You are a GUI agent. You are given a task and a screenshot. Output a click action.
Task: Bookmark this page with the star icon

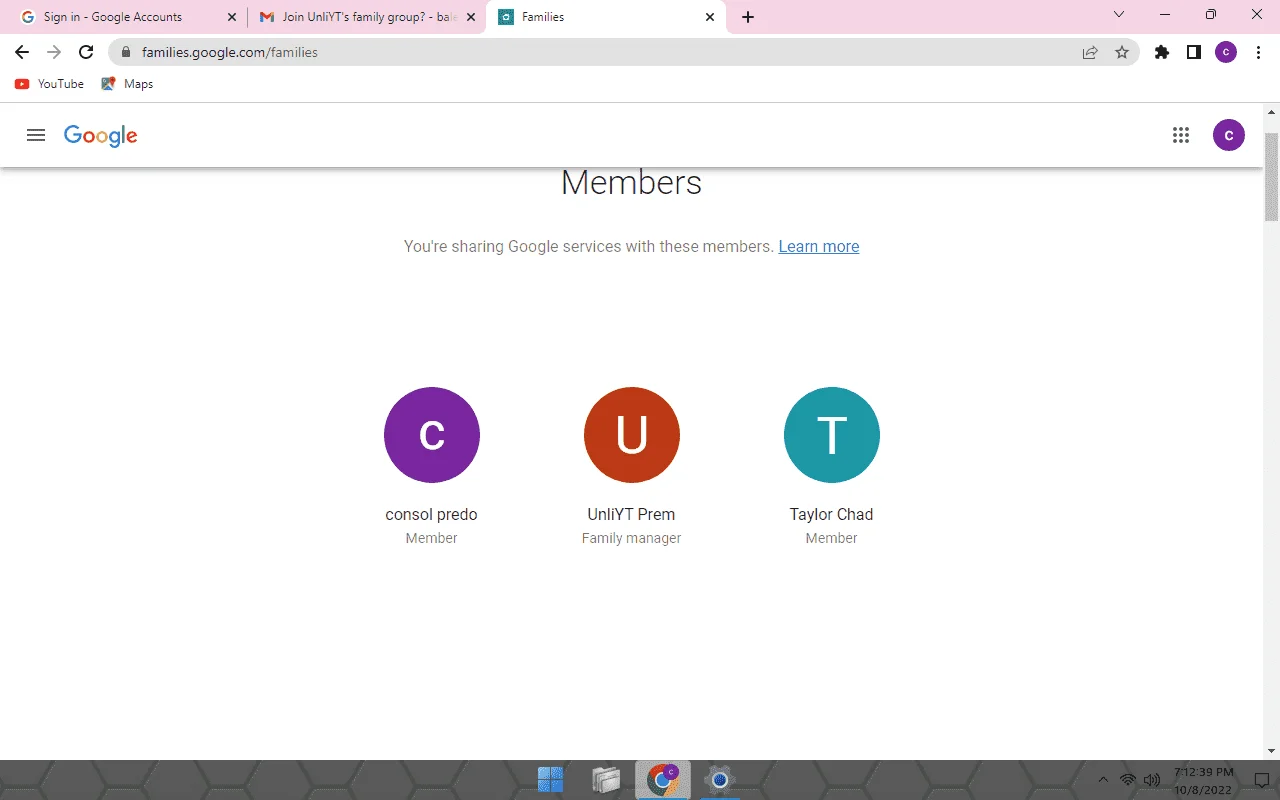pos(1122,52)
